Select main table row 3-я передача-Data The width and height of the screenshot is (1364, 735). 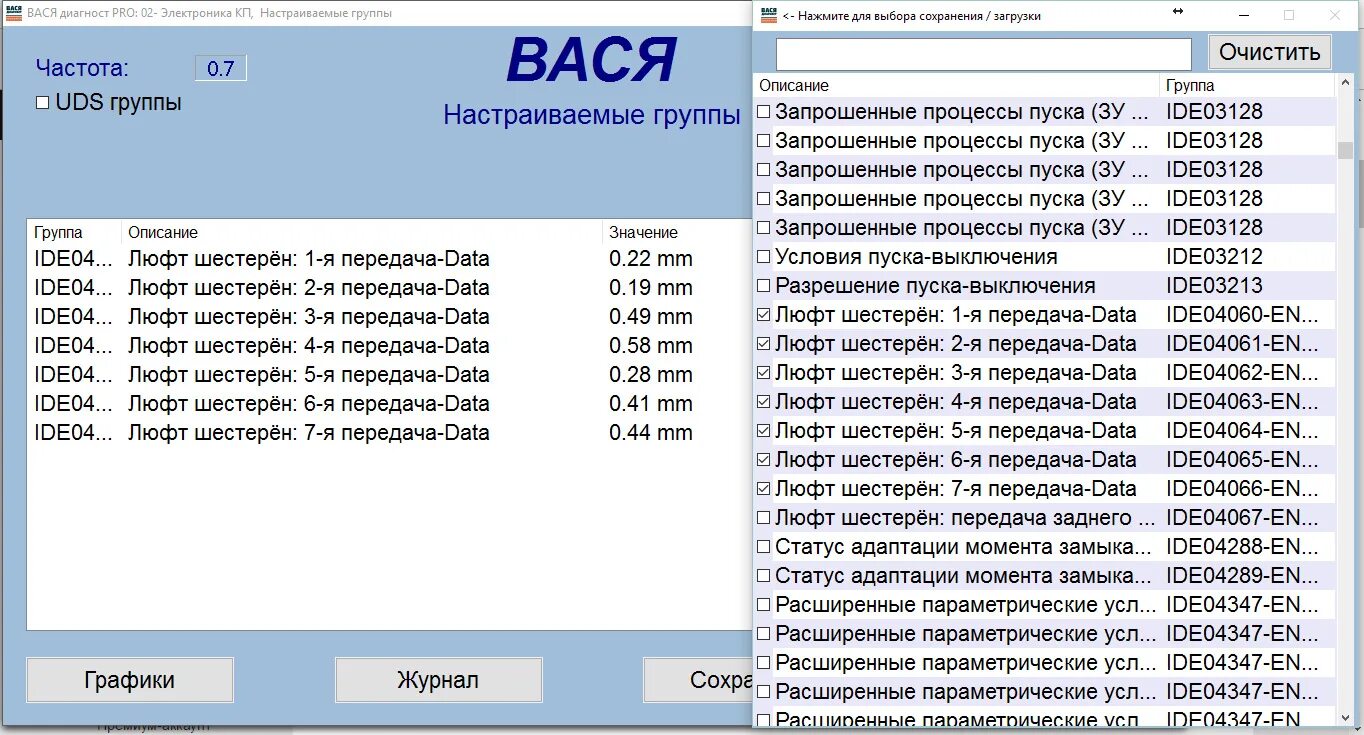click(389, 317)
